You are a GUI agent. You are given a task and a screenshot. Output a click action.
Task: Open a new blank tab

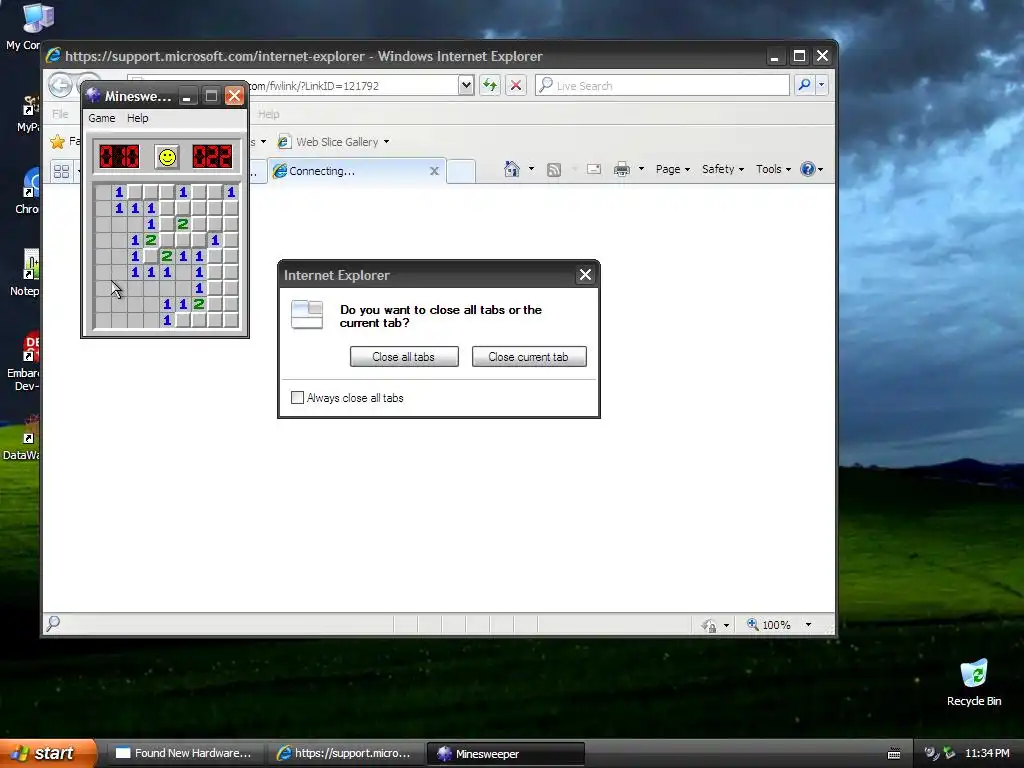(x=461, y=171)
